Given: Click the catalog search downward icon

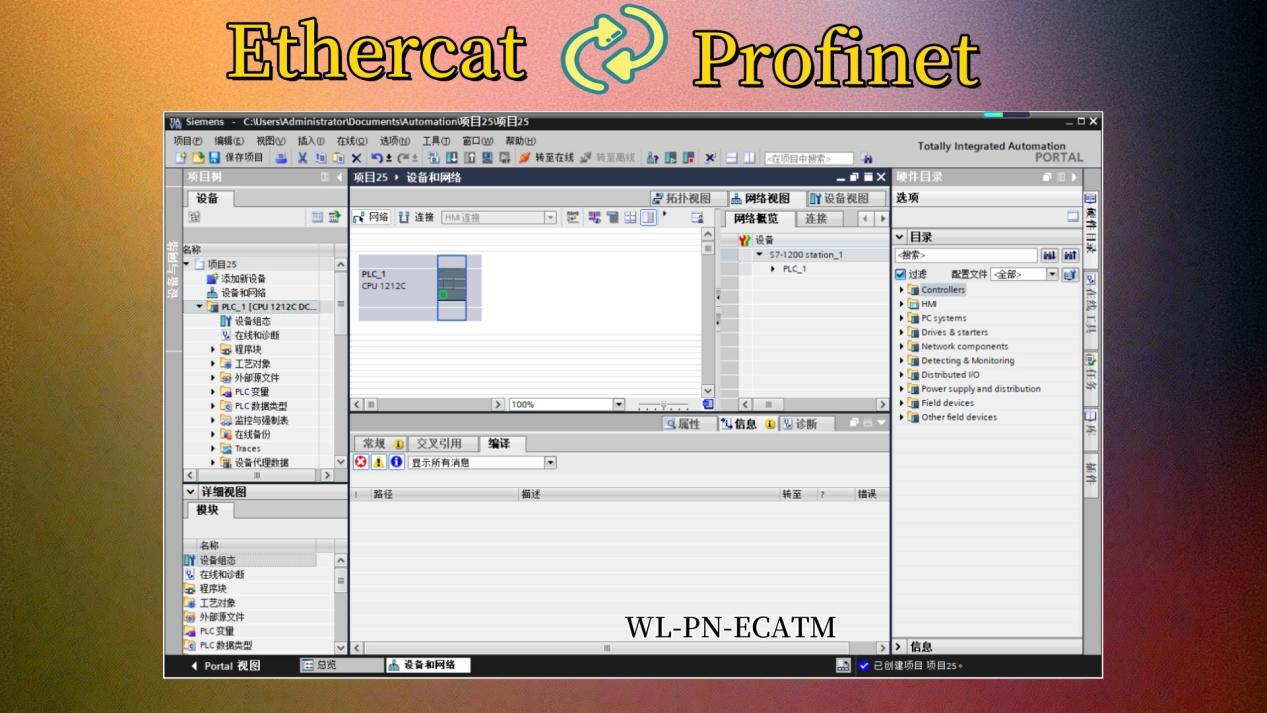Looking at the screenshot, I should [x=1049, y=255].
